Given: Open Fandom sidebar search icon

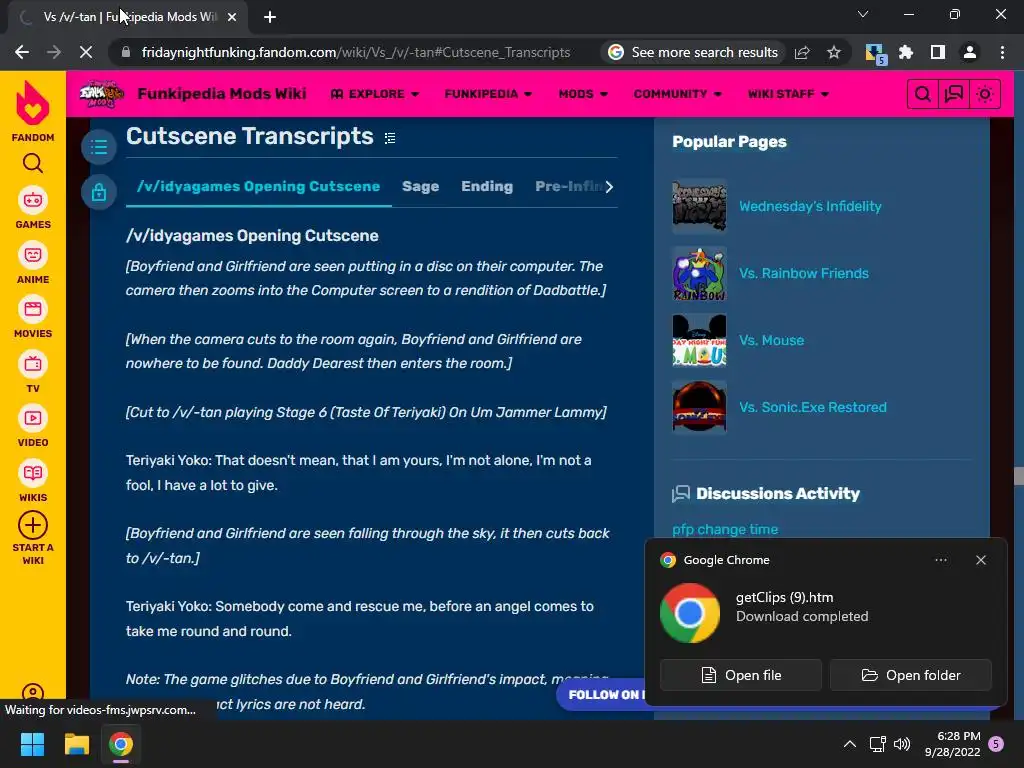Looking at the screenshot, I should pyautogui.click(x=33, y=163).
